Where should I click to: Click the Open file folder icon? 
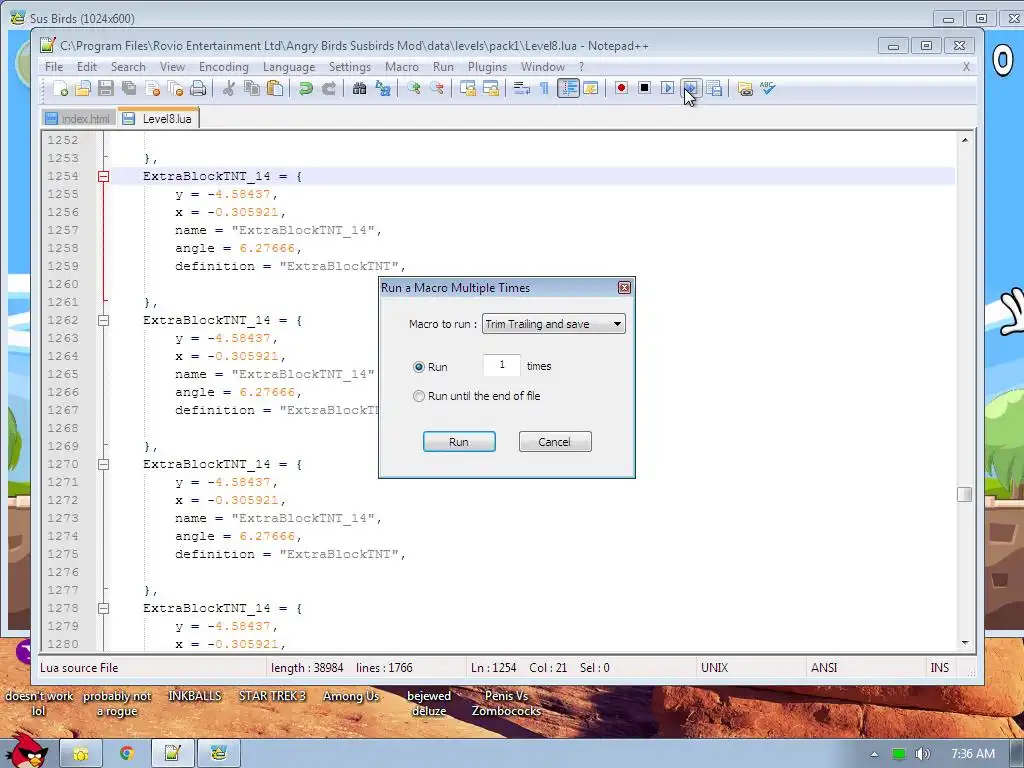coord(83,88)
